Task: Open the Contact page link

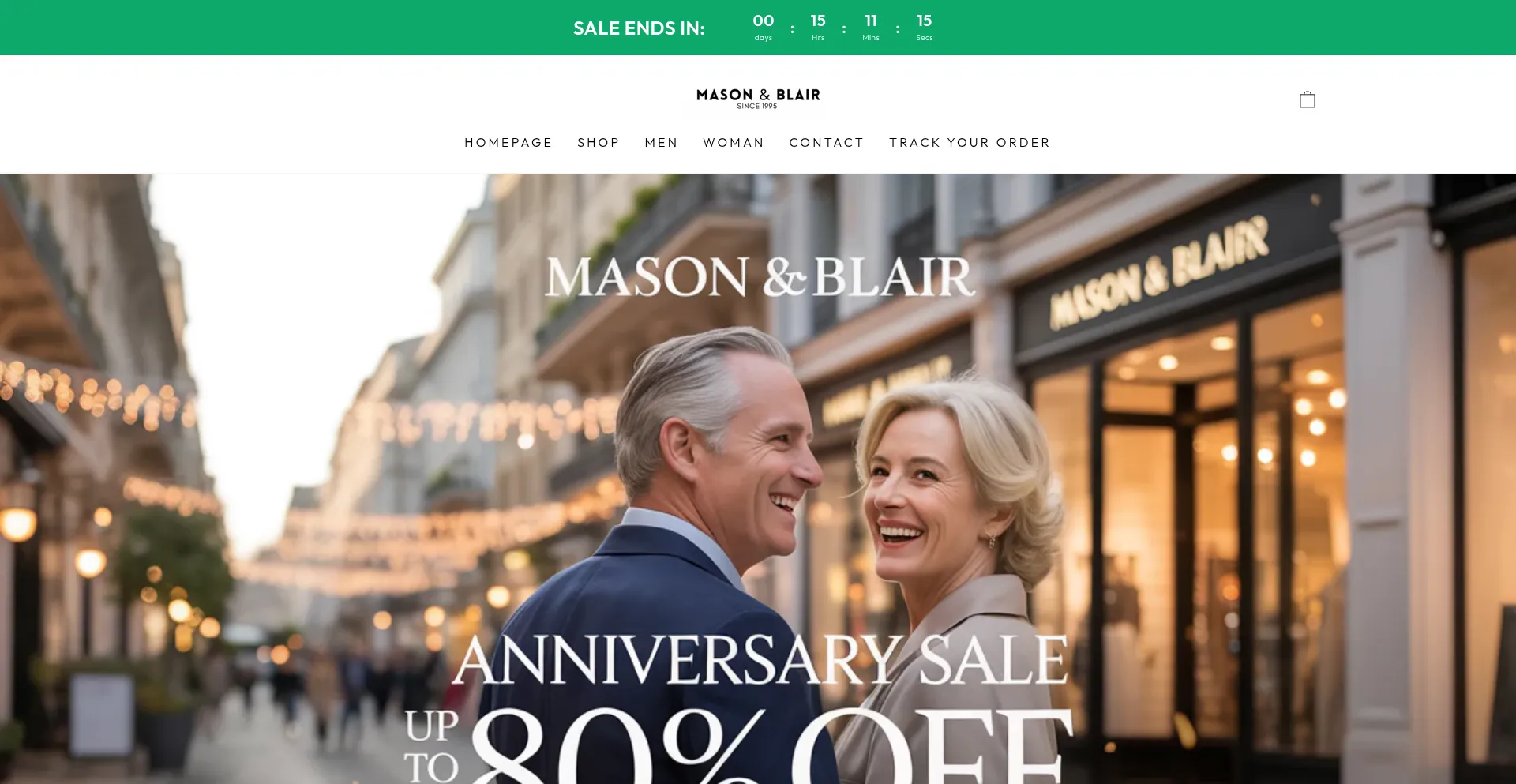Action: pos(827,143)
